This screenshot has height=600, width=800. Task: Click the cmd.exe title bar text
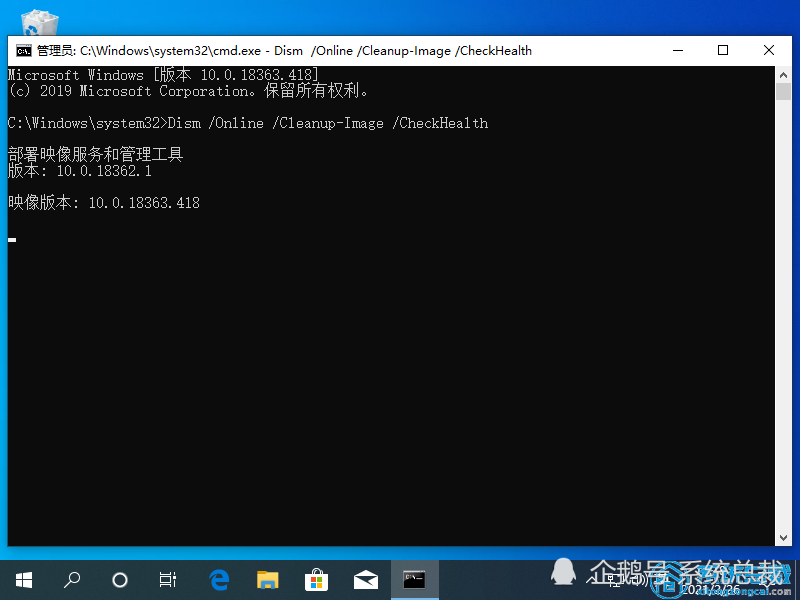click(x=284, y=51)
